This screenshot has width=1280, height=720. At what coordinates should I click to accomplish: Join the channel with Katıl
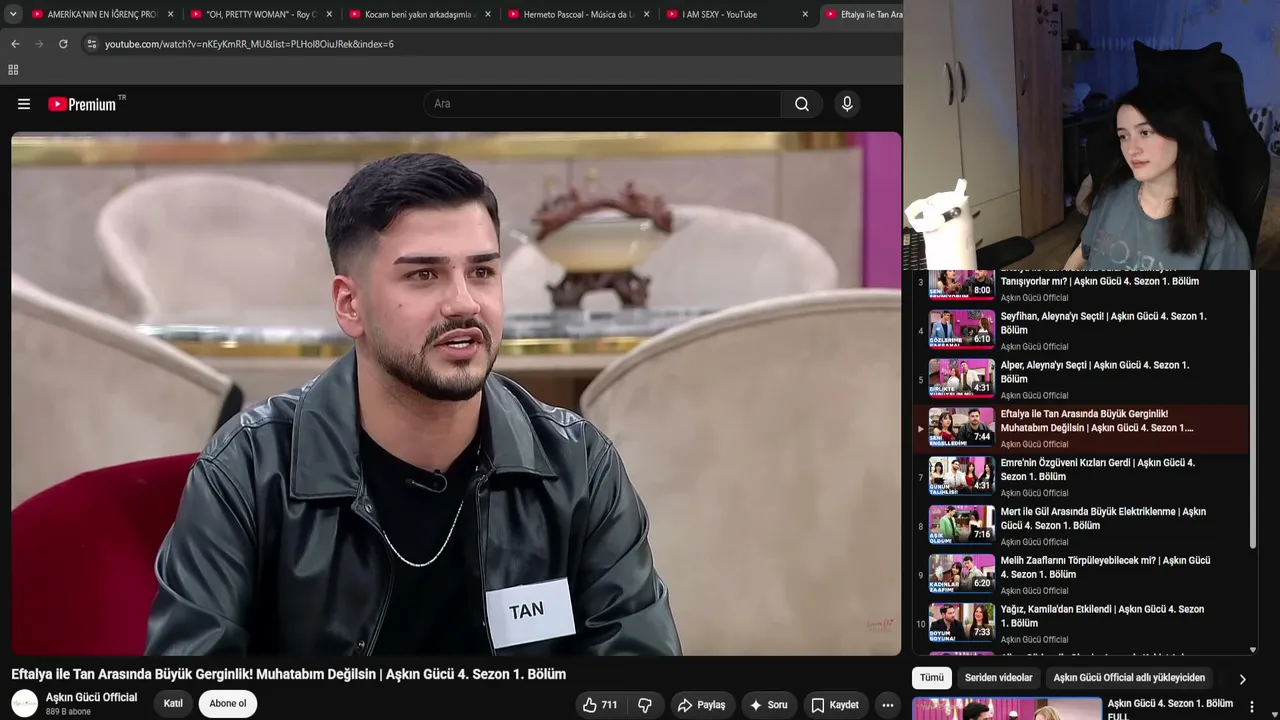[173, 704]
